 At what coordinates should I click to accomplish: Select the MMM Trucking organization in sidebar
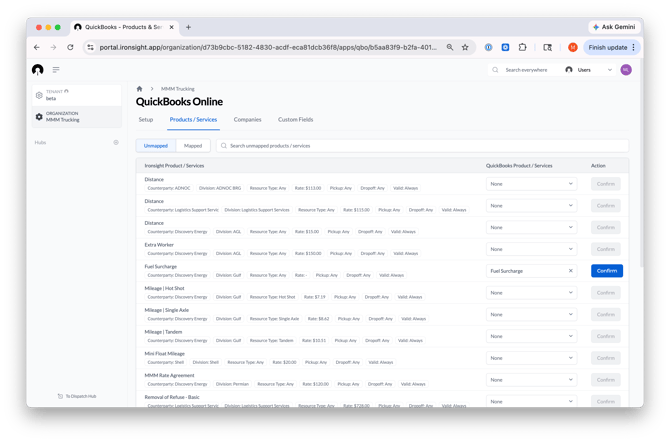77,117
